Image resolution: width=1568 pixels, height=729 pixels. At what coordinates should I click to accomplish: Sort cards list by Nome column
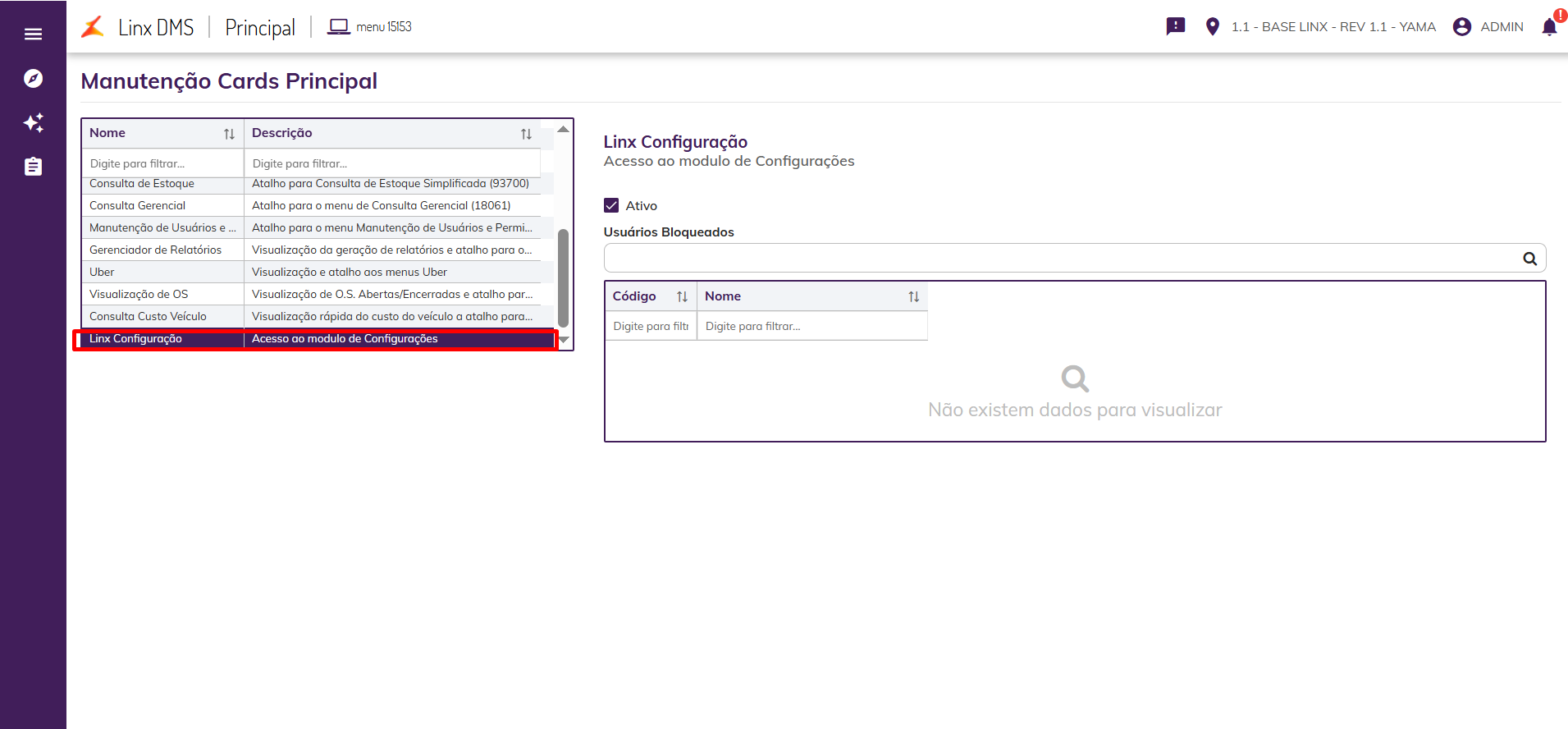tap(229, 134)
